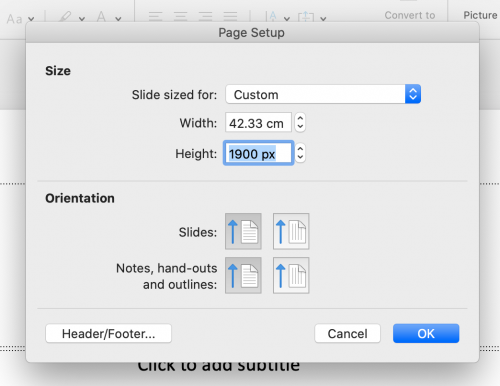Justify text using the ribbon icon
Image resolution: width=500 pixels, height=386 pixels.
(x=230, y=16)
